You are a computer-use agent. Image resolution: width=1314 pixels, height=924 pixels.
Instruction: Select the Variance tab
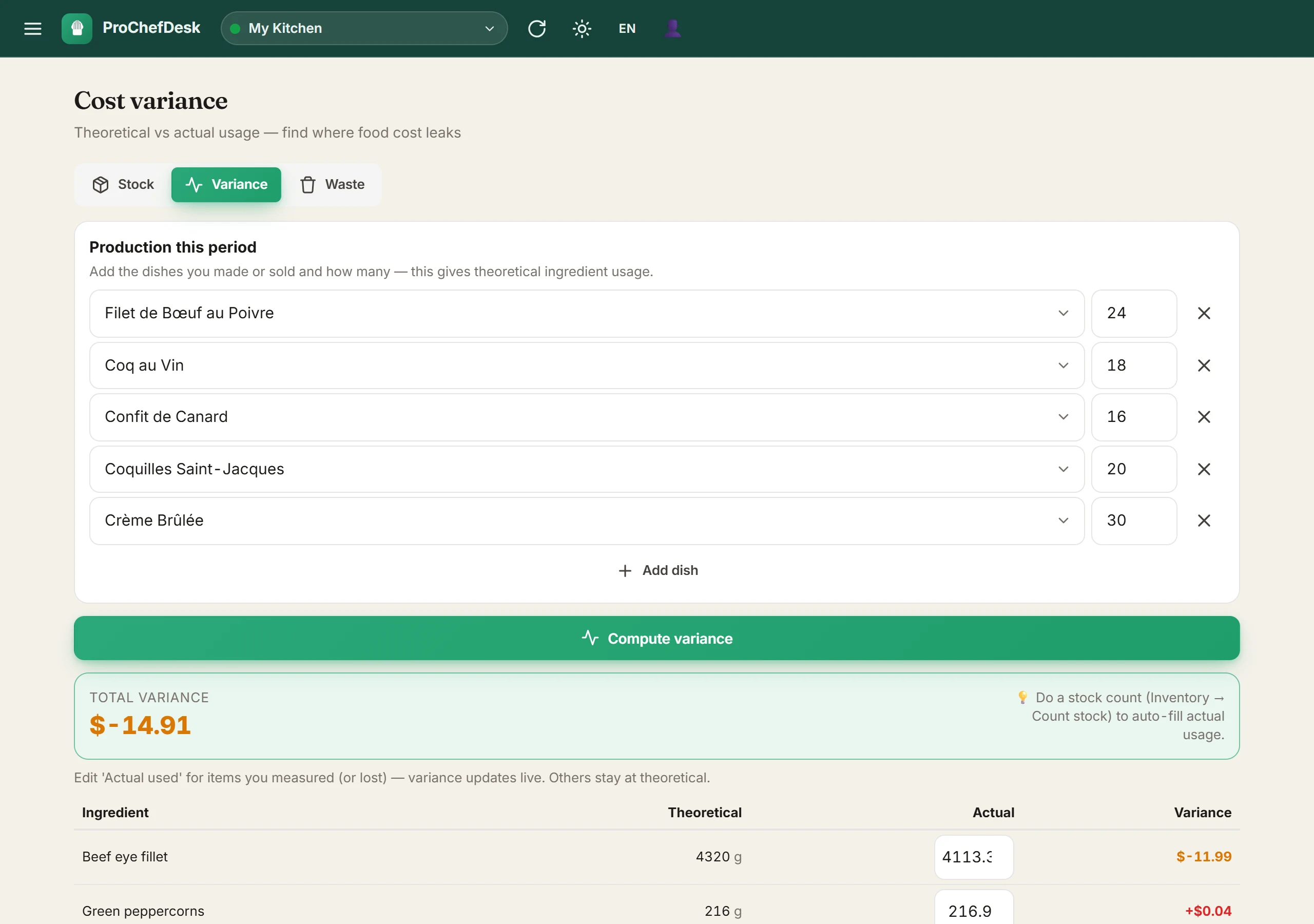point(226,184)
